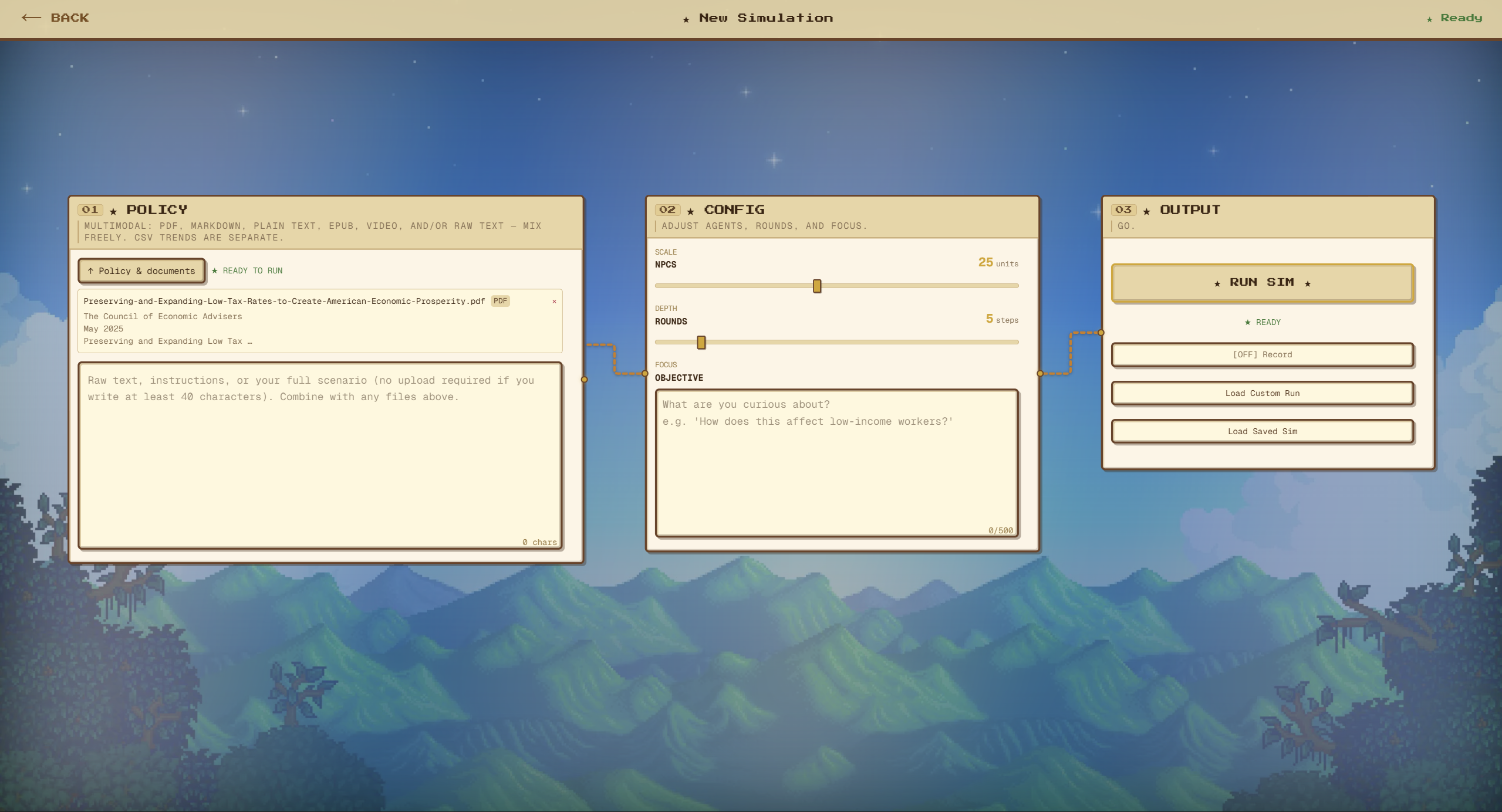The height and width of the screenshot is (812, 1502).
Task: Toggle the [OFF] Record option
Action: click(x=1262, y=354)
